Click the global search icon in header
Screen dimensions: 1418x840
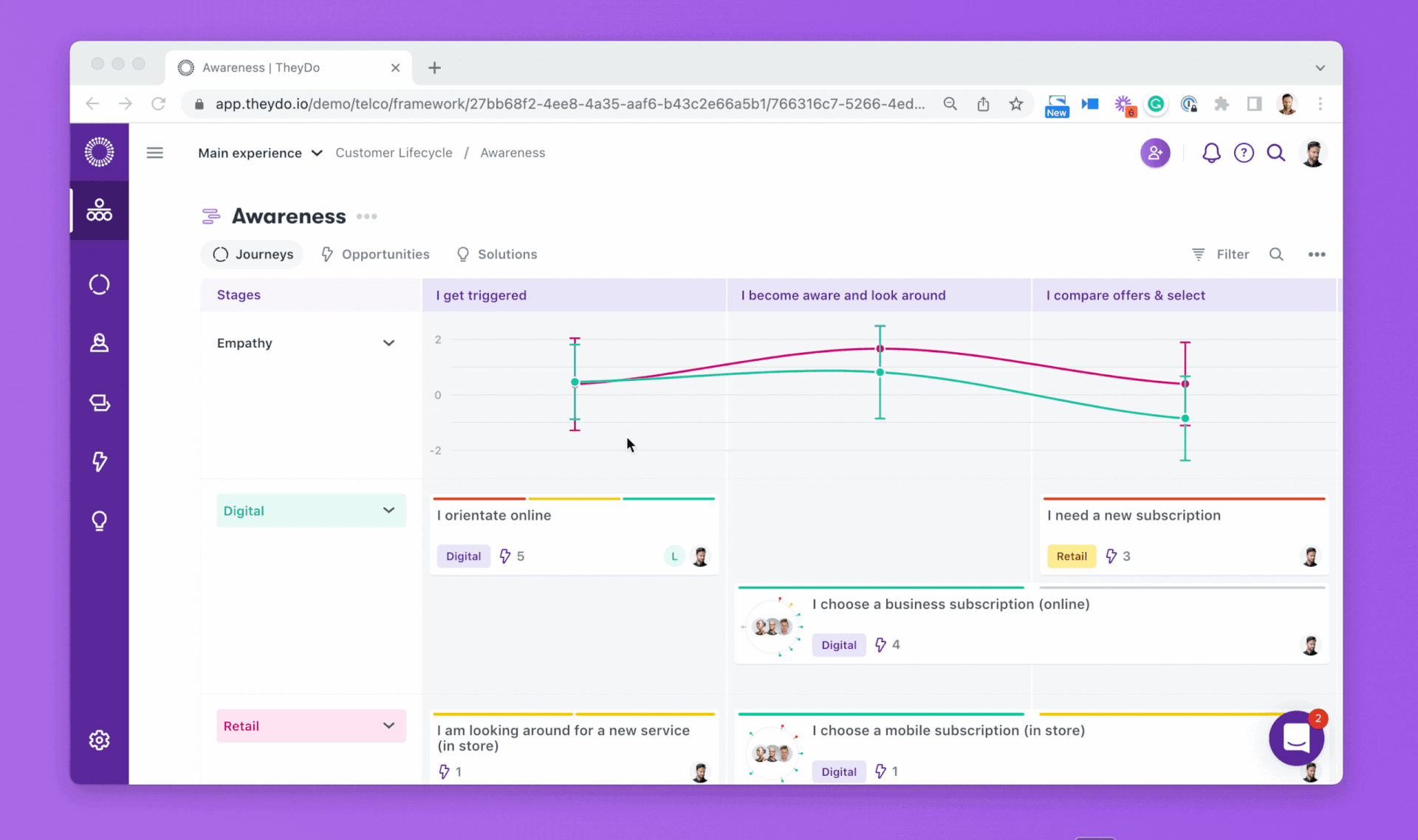1276,153
